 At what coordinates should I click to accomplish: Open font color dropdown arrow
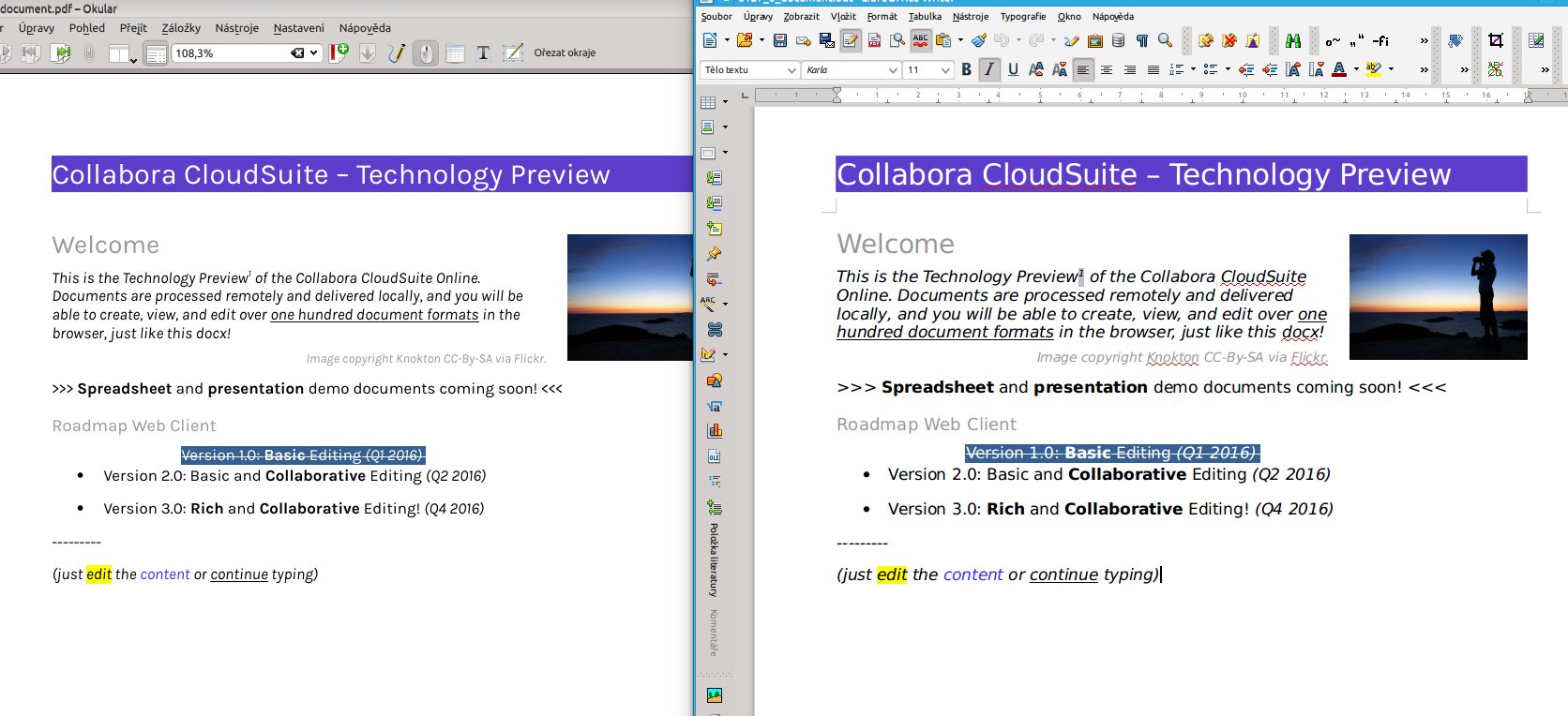[x=1356, y=69]
